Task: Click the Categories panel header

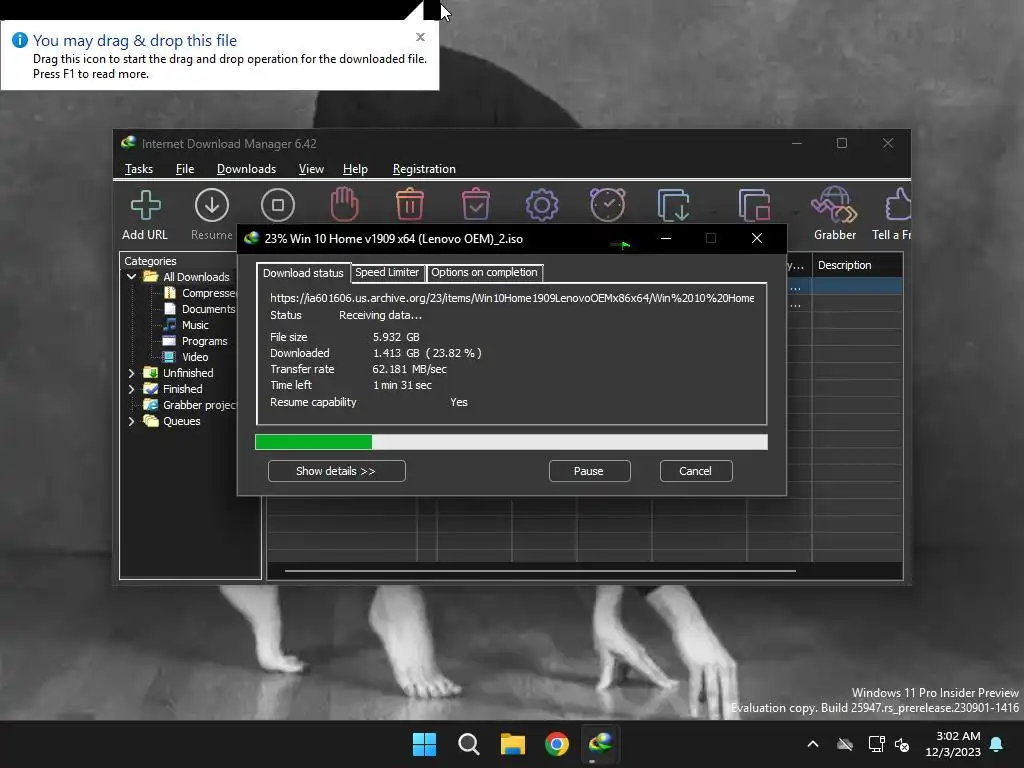Action: (x=150, y=261)
